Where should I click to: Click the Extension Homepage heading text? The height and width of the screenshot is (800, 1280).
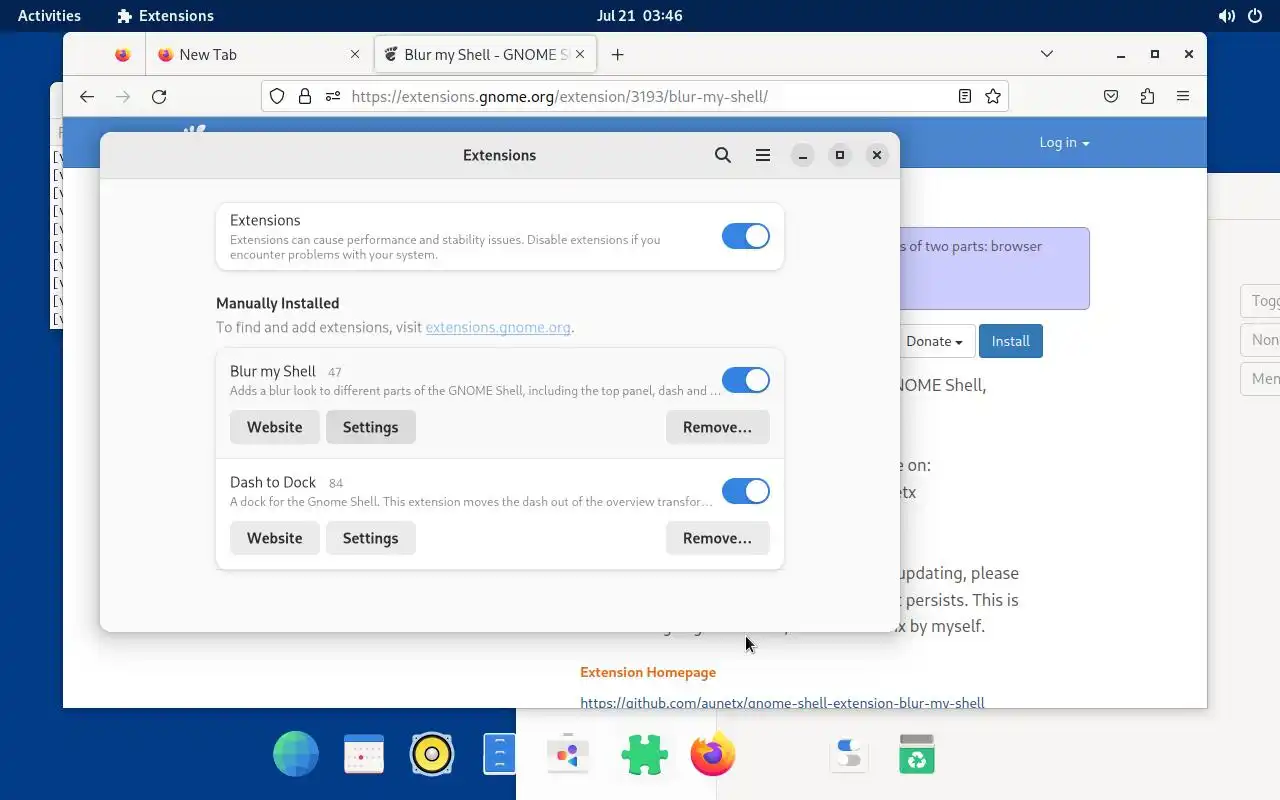tap(648, 672)
